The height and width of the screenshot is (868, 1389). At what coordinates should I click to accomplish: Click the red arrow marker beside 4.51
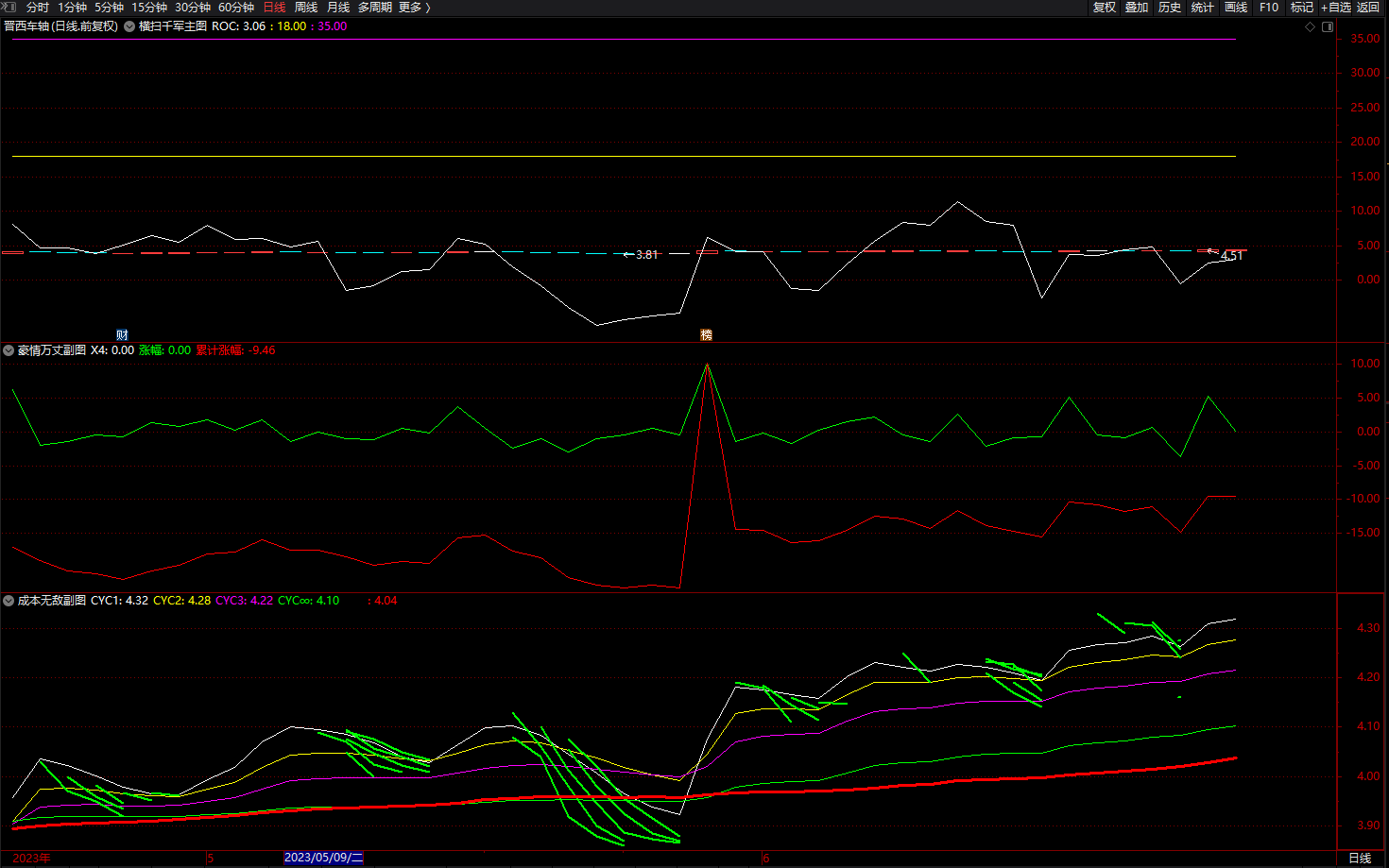[x=1211, y=251]
